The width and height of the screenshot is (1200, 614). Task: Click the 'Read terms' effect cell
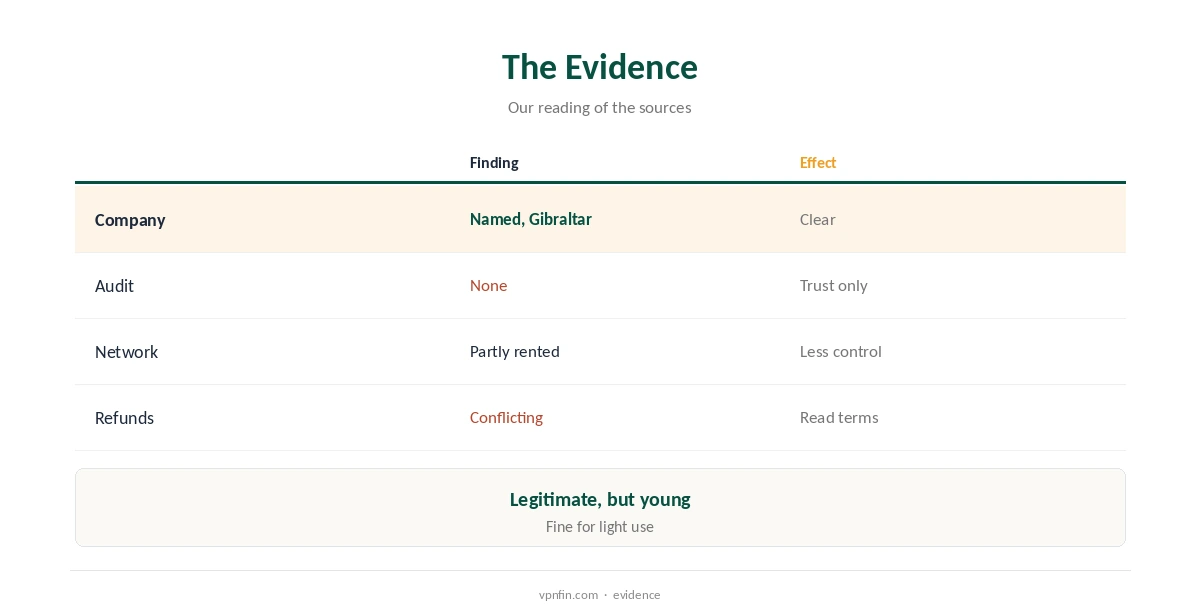pyautogui.click(x=839, y=417)
